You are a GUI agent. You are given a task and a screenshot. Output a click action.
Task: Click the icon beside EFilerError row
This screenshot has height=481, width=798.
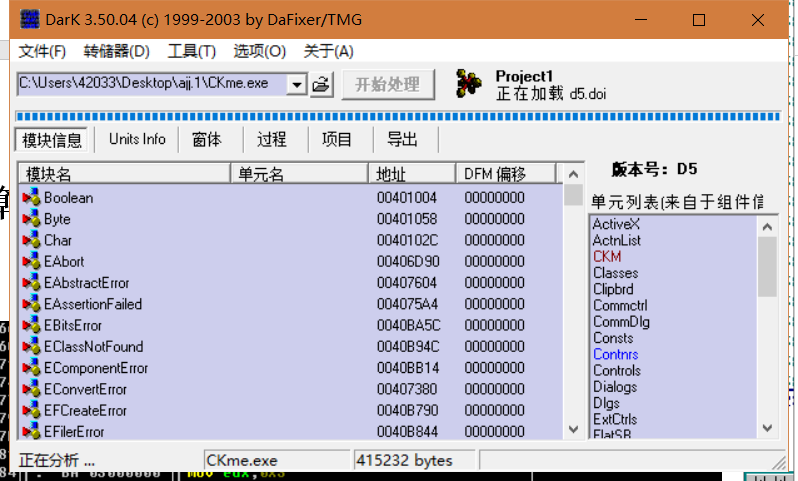click(31, 432)
